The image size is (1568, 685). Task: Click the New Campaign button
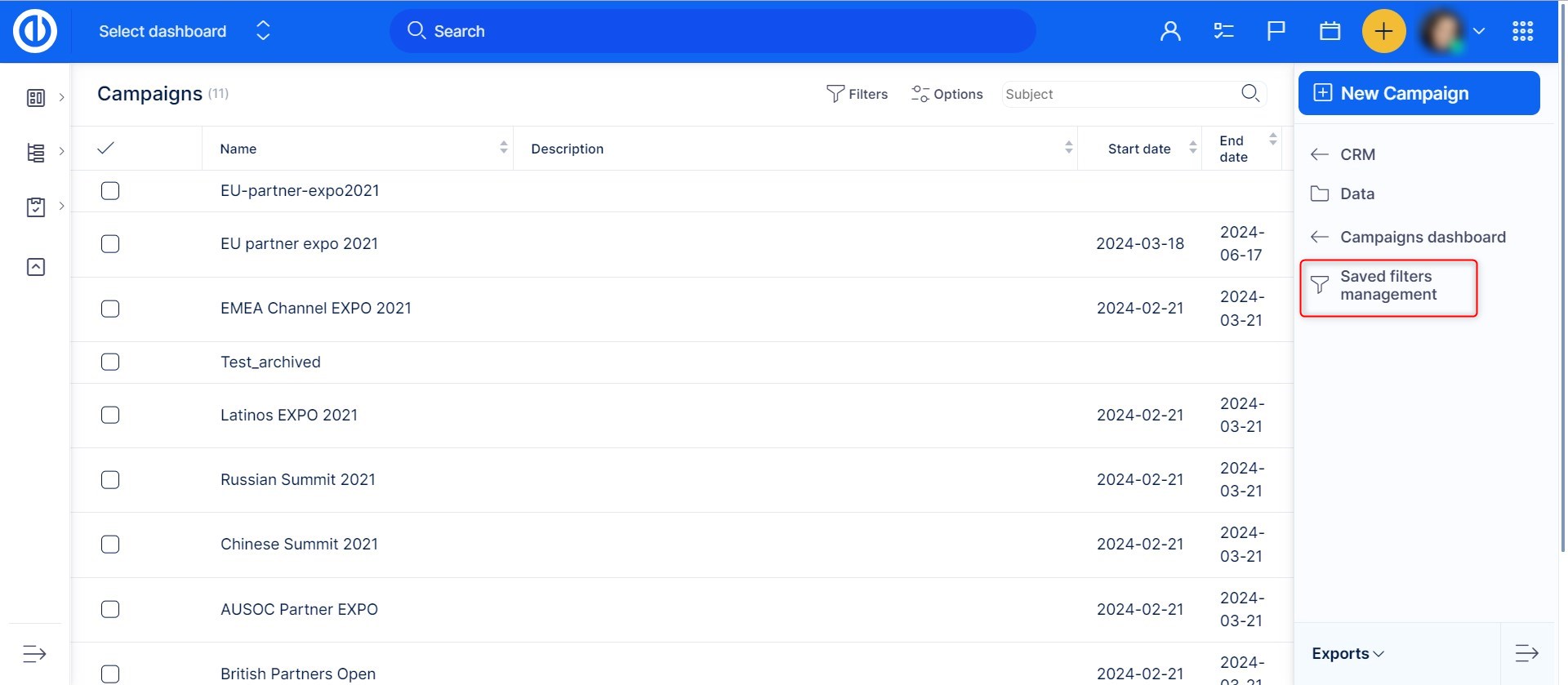click(1419, 93)
